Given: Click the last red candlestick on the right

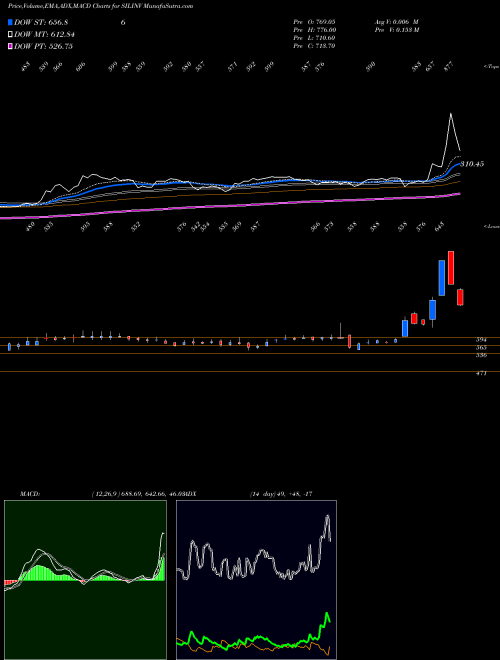Looking at the screenshot, I should pos(460,297).
